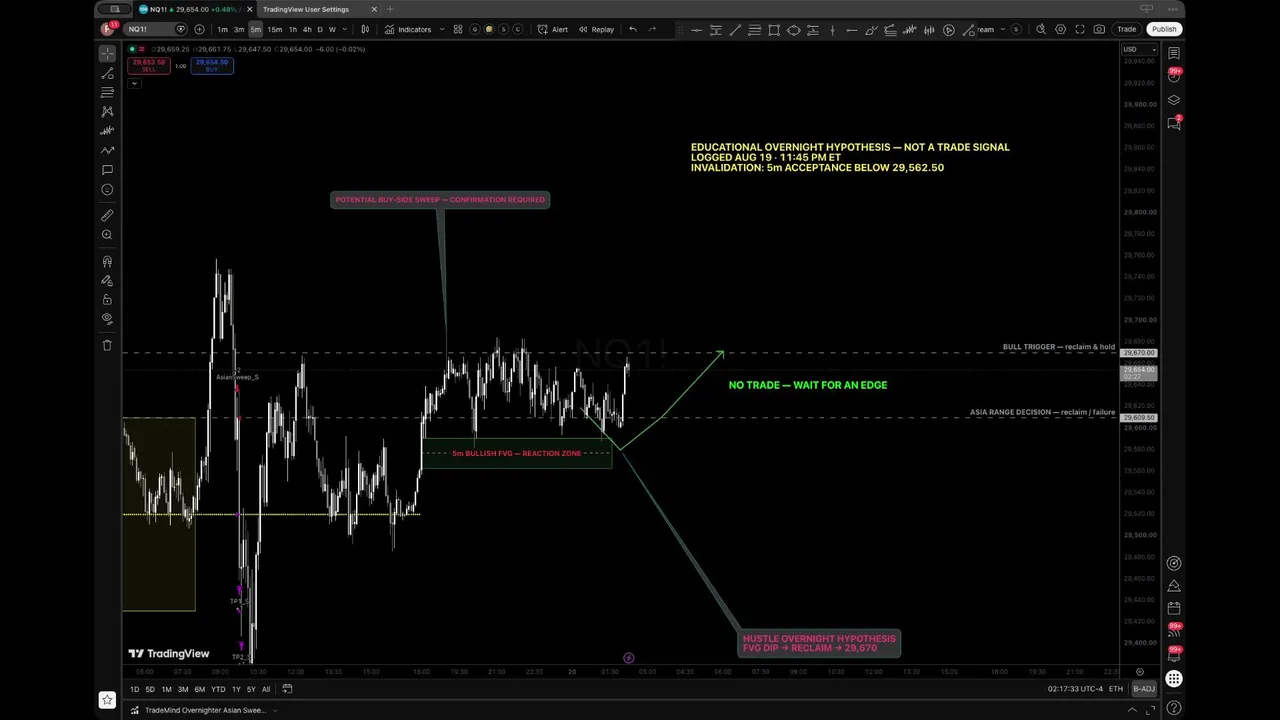The height and width of the screenshot is (720, 1280).
Task: Collapse the bottom panel with up chevron
Action: pyautogui.click(x=1132, y=710)
